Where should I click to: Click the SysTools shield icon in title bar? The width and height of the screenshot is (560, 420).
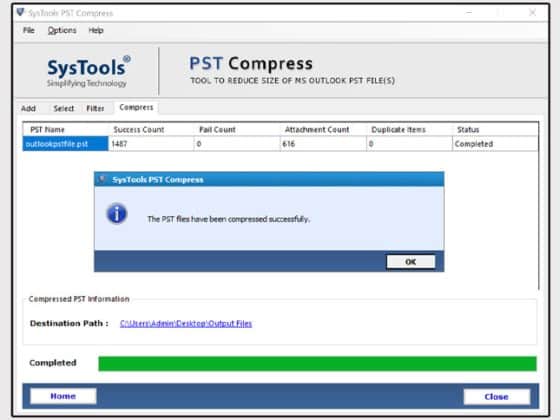pyautogui.click(x=20, y=12)
